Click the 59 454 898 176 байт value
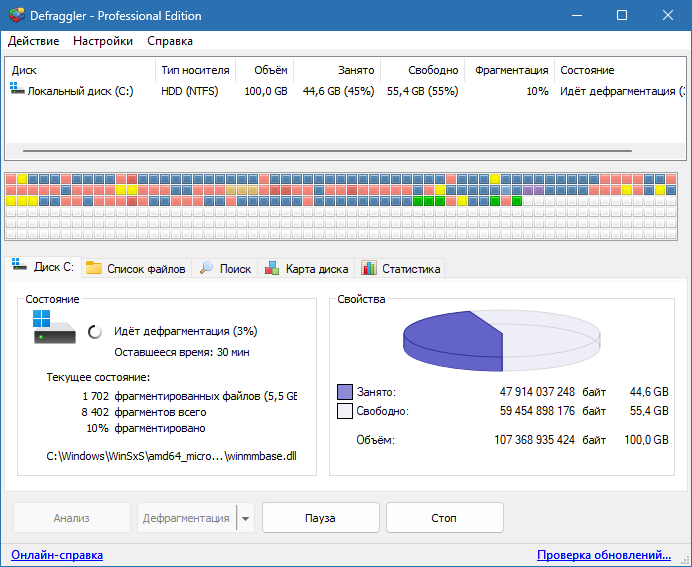The width and height of the screenshot is (692, 567). (x=553, y=411)
